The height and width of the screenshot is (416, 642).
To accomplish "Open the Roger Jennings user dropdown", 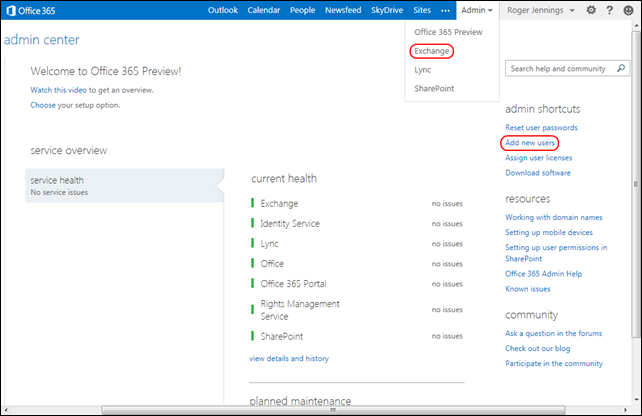I will (x=541, y=10).
